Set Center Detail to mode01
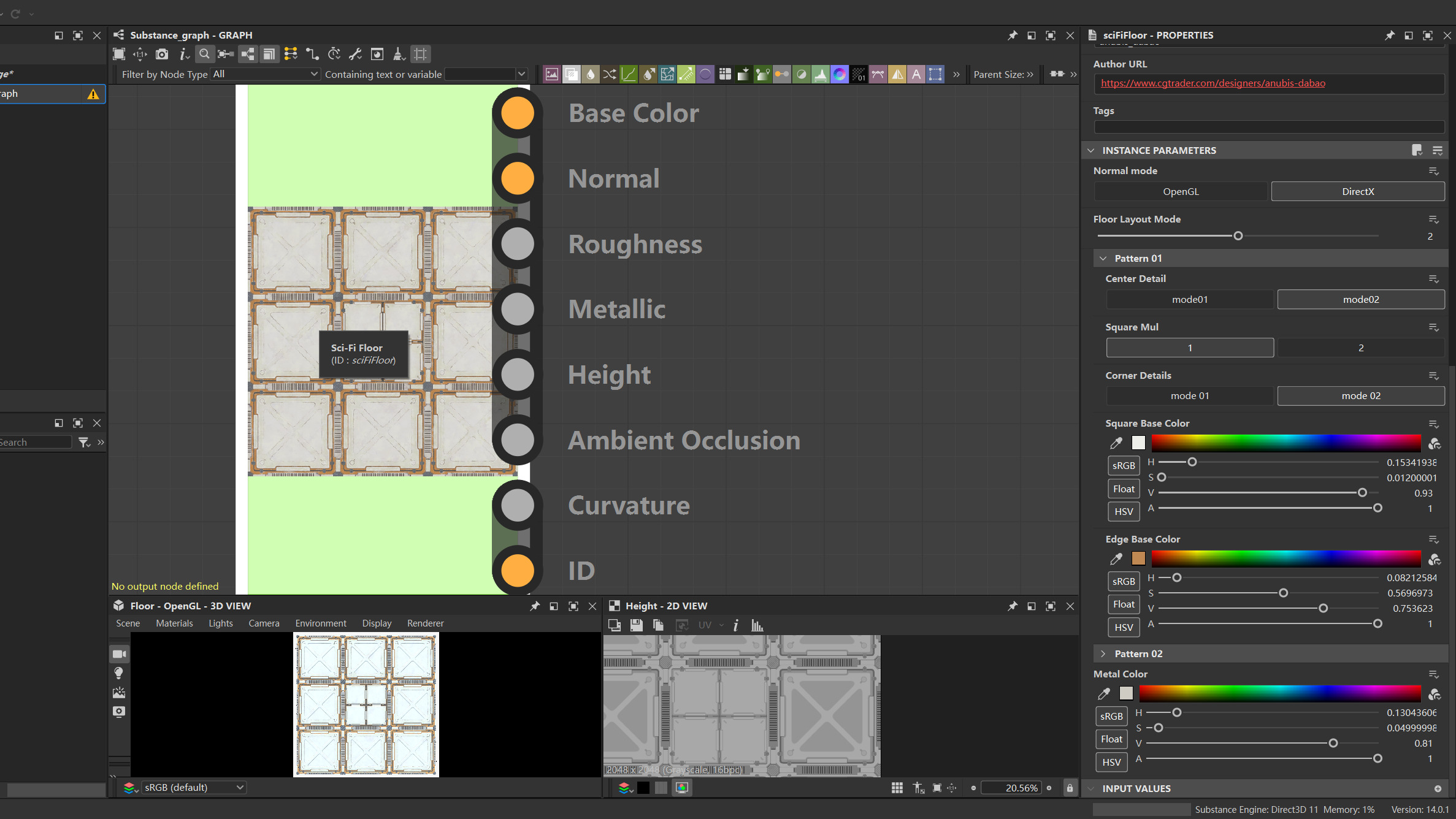 point(1189,299)
